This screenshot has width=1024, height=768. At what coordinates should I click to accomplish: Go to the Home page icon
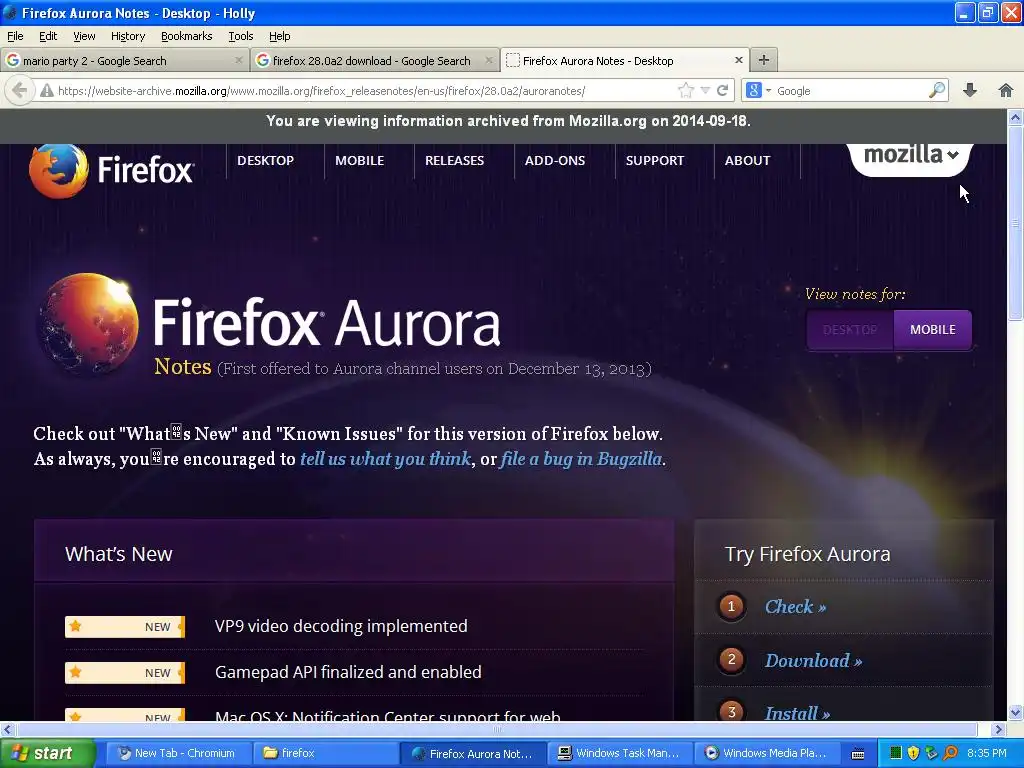point(1006,90)
